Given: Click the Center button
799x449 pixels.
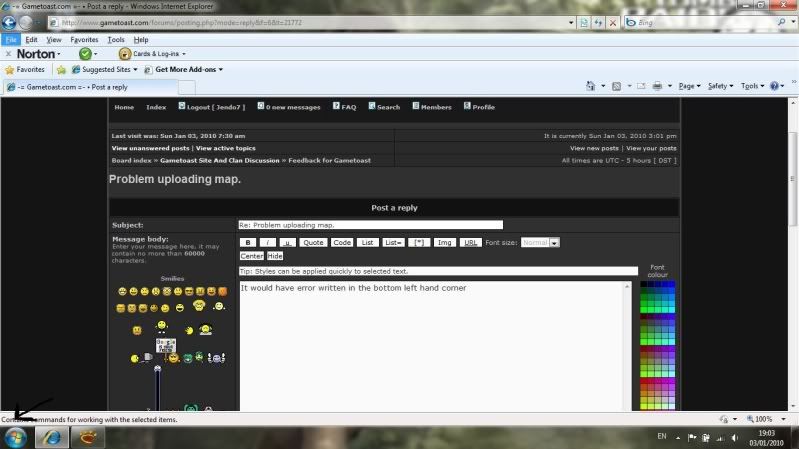Looking at the screenshot, I should coord(252,256).
